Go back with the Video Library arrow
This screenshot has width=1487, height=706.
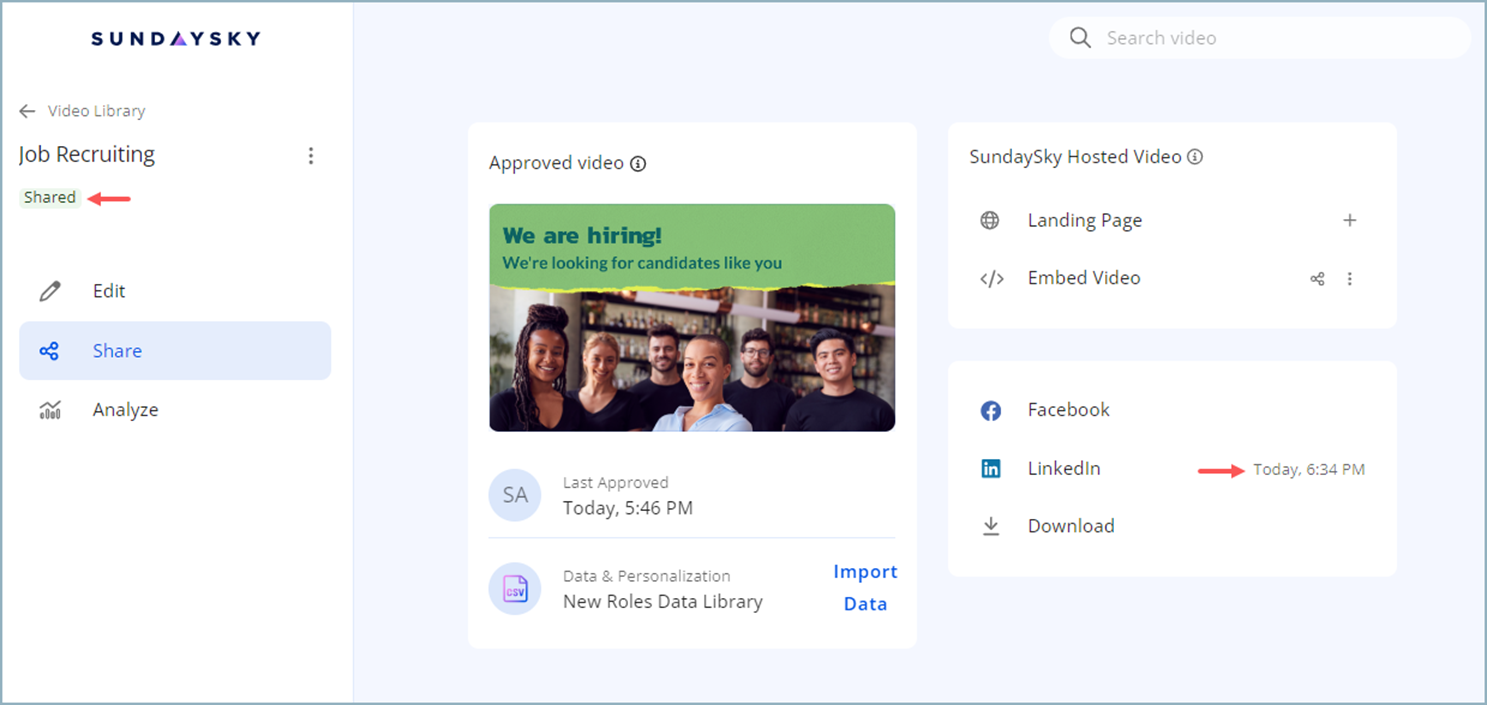pos(27,111)
